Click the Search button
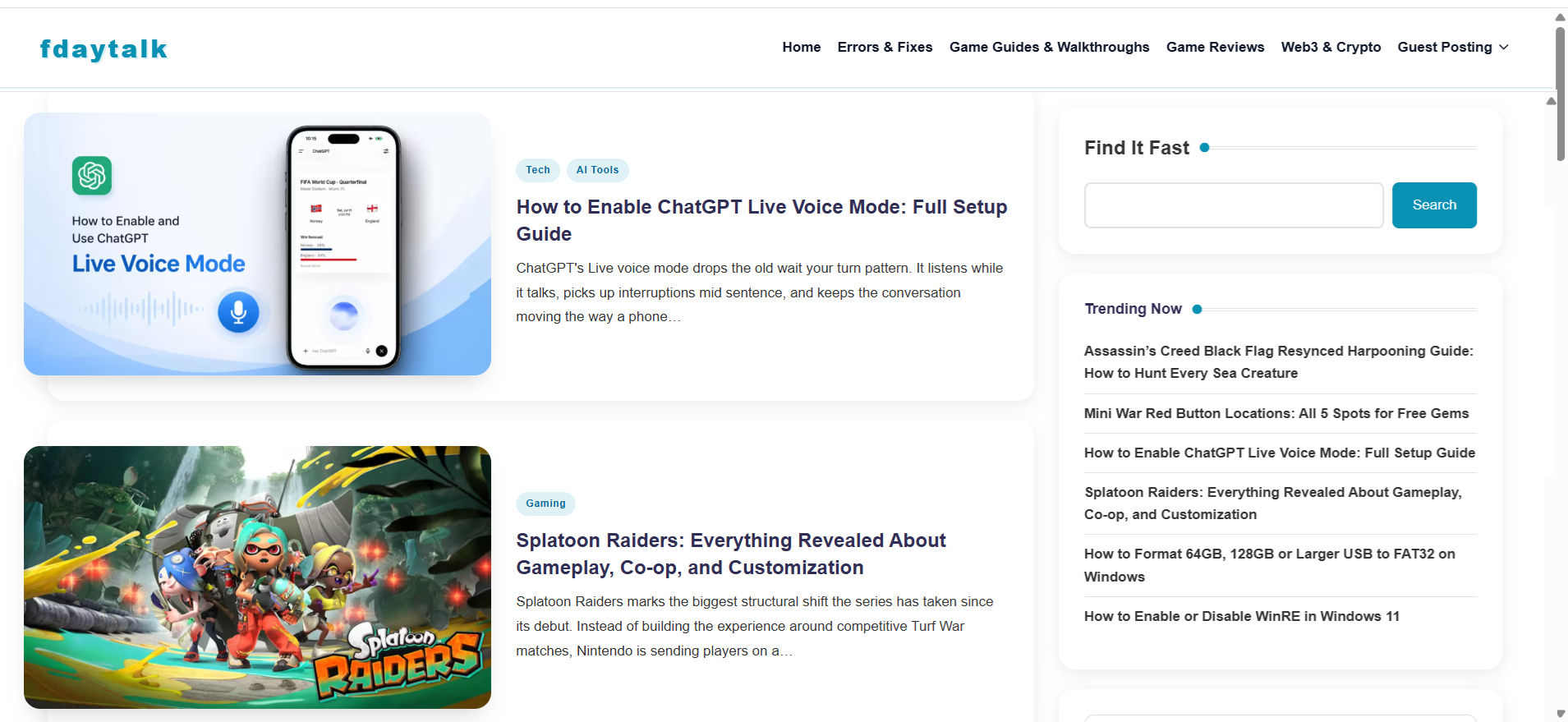The width and height of the screenshot is (1568, 722). pos(1434,205)
